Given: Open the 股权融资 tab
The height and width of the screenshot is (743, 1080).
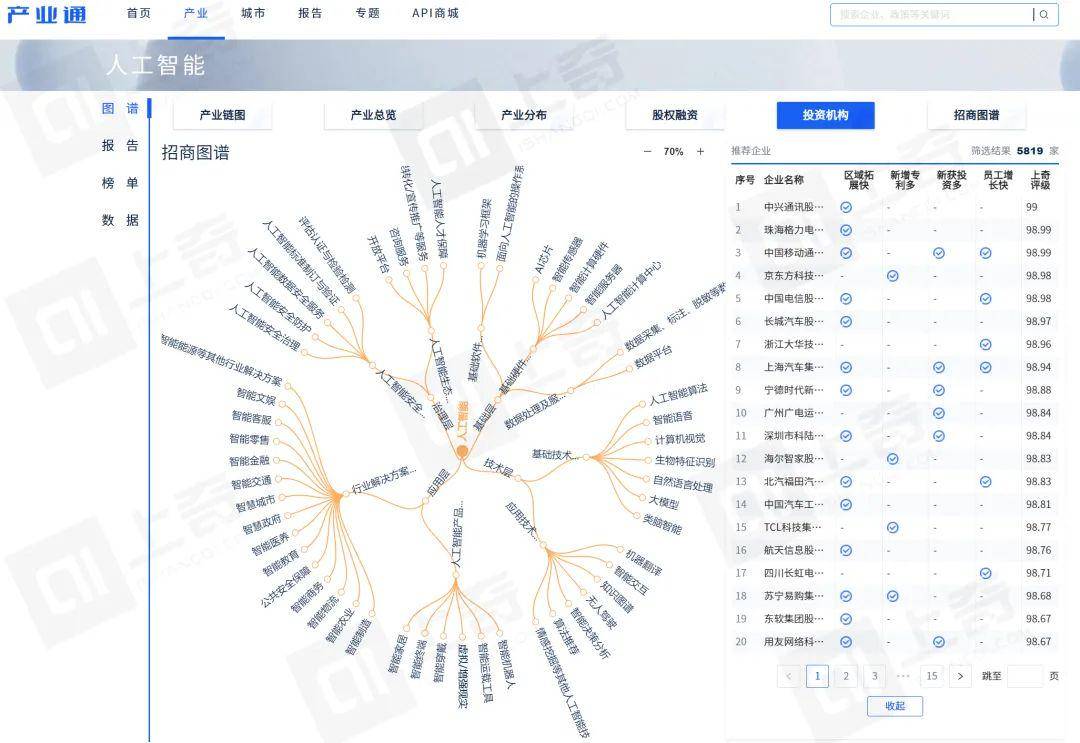Looking at the screenshot, I should pos(674,115).
